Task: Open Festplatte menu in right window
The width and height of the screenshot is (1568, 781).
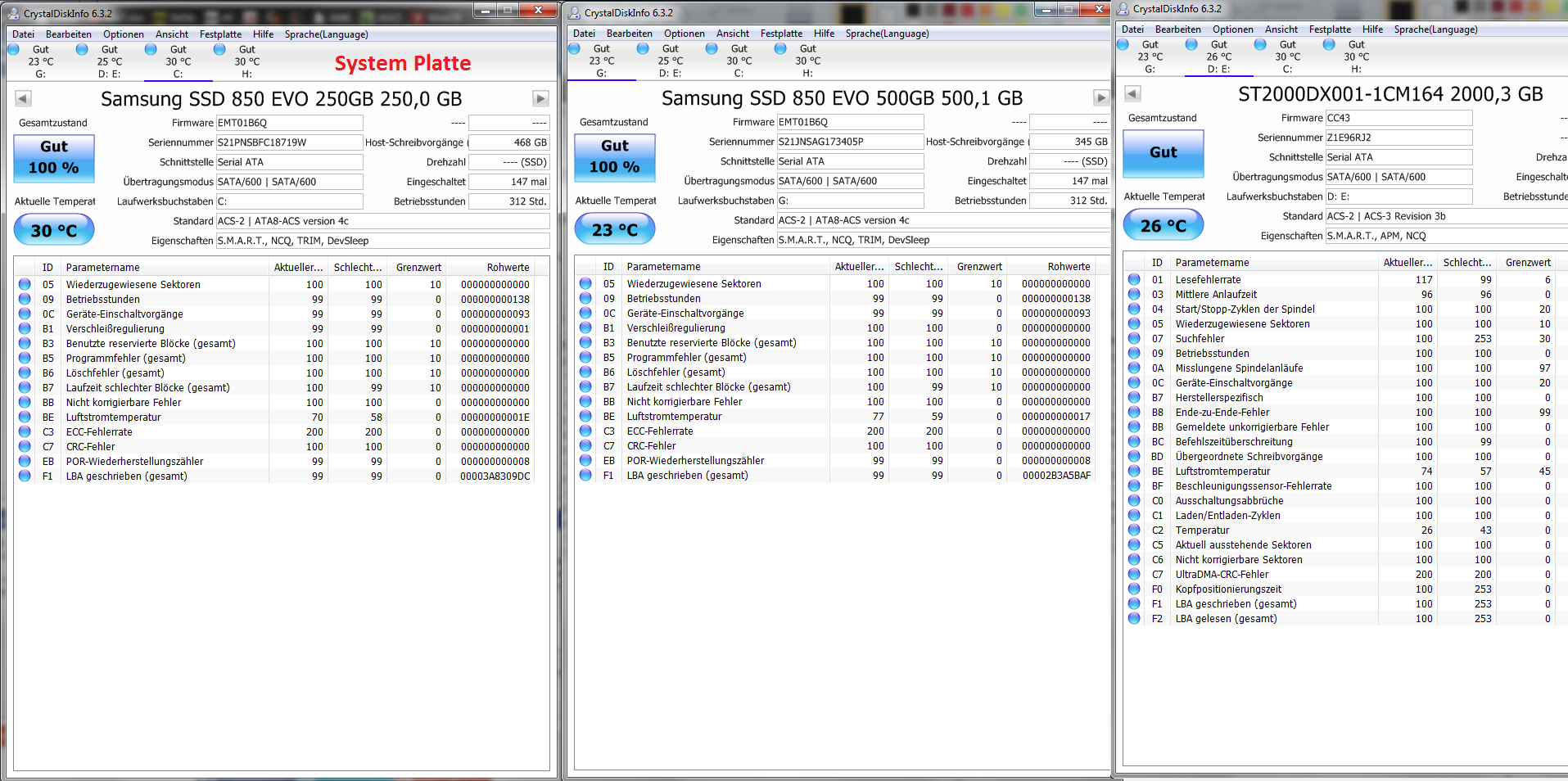Action: pyautogui.click(x=1330, y=29)
